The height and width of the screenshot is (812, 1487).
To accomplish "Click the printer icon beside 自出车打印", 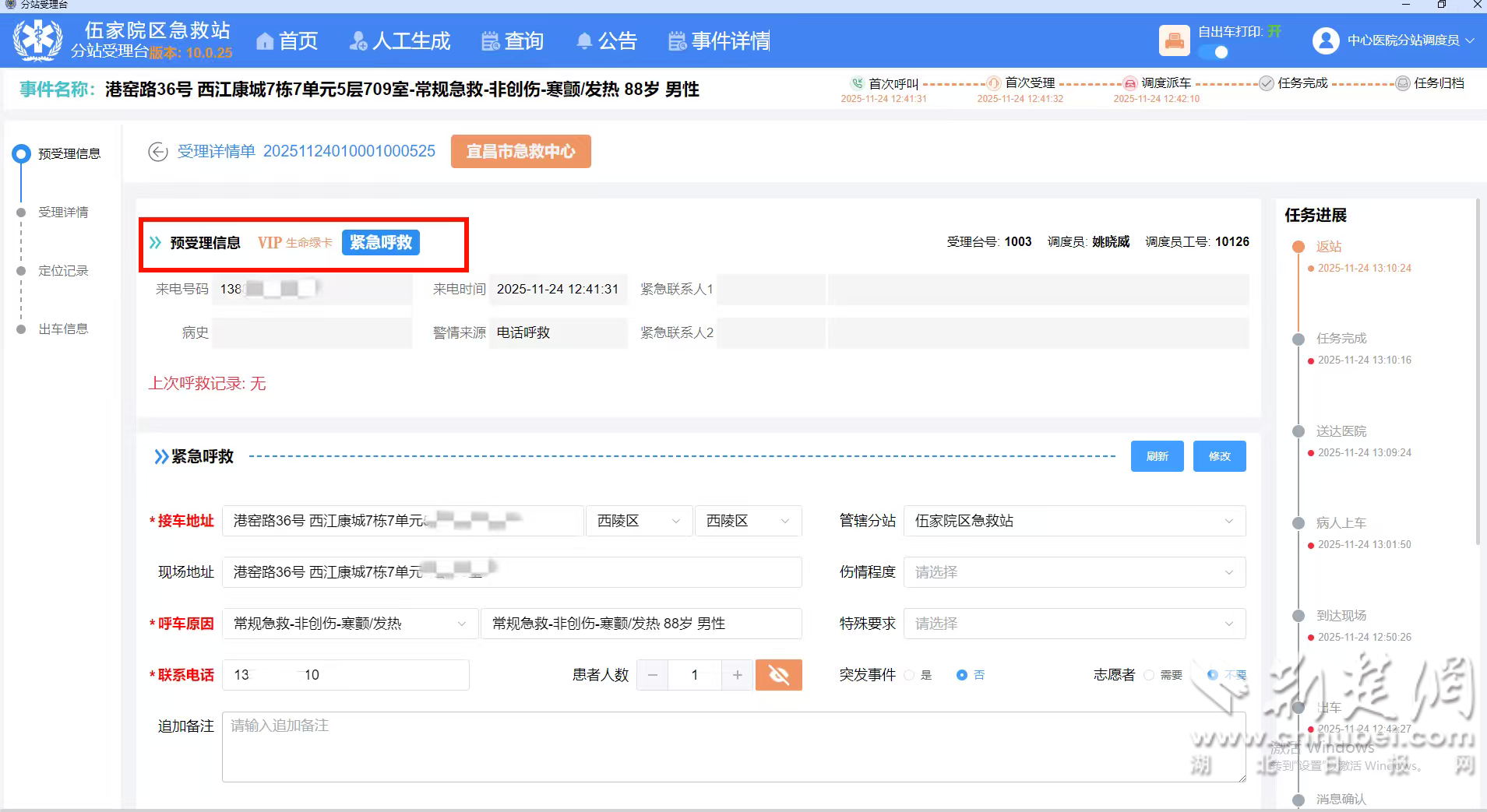I will (x=1173, y=40).
